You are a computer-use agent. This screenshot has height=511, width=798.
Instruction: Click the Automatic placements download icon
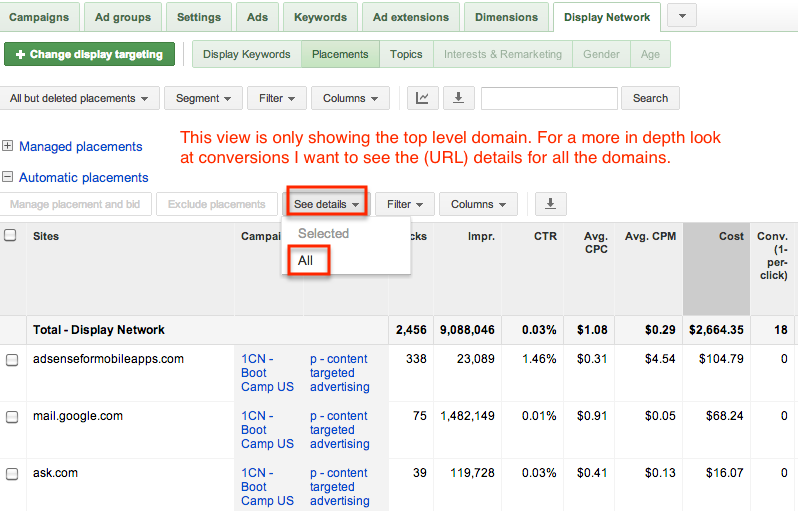coord(550,204)
